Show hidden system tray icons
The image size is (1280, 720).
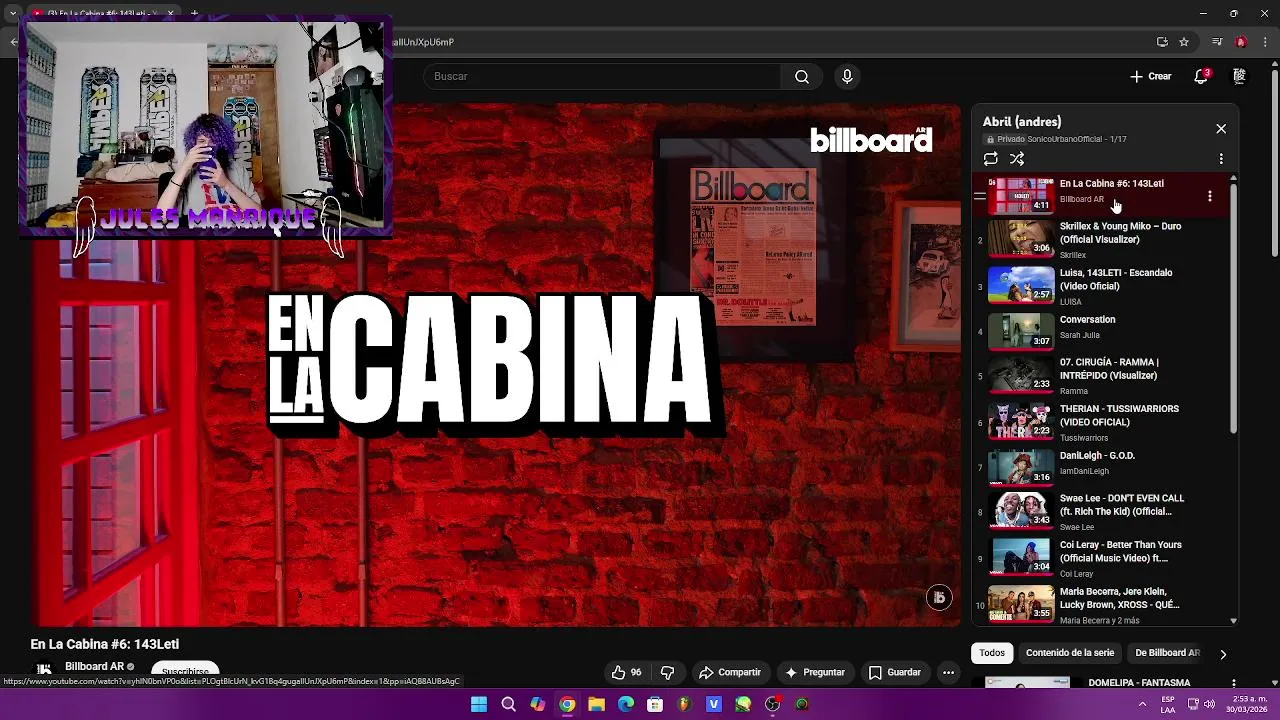[1142, 704]
